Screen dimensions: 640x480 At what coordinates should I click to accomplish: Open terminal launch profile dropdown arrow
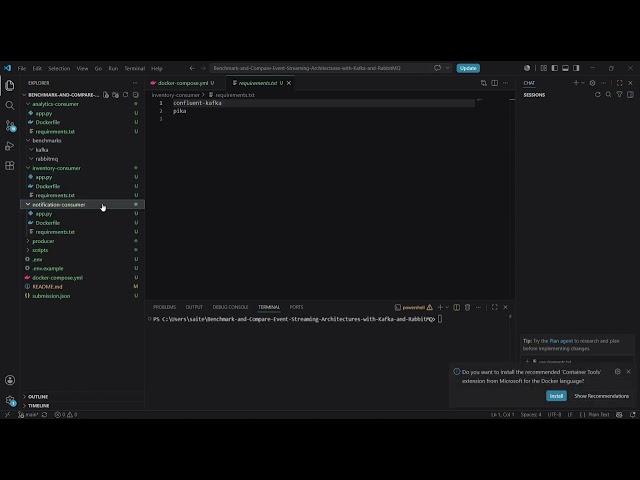447,307
